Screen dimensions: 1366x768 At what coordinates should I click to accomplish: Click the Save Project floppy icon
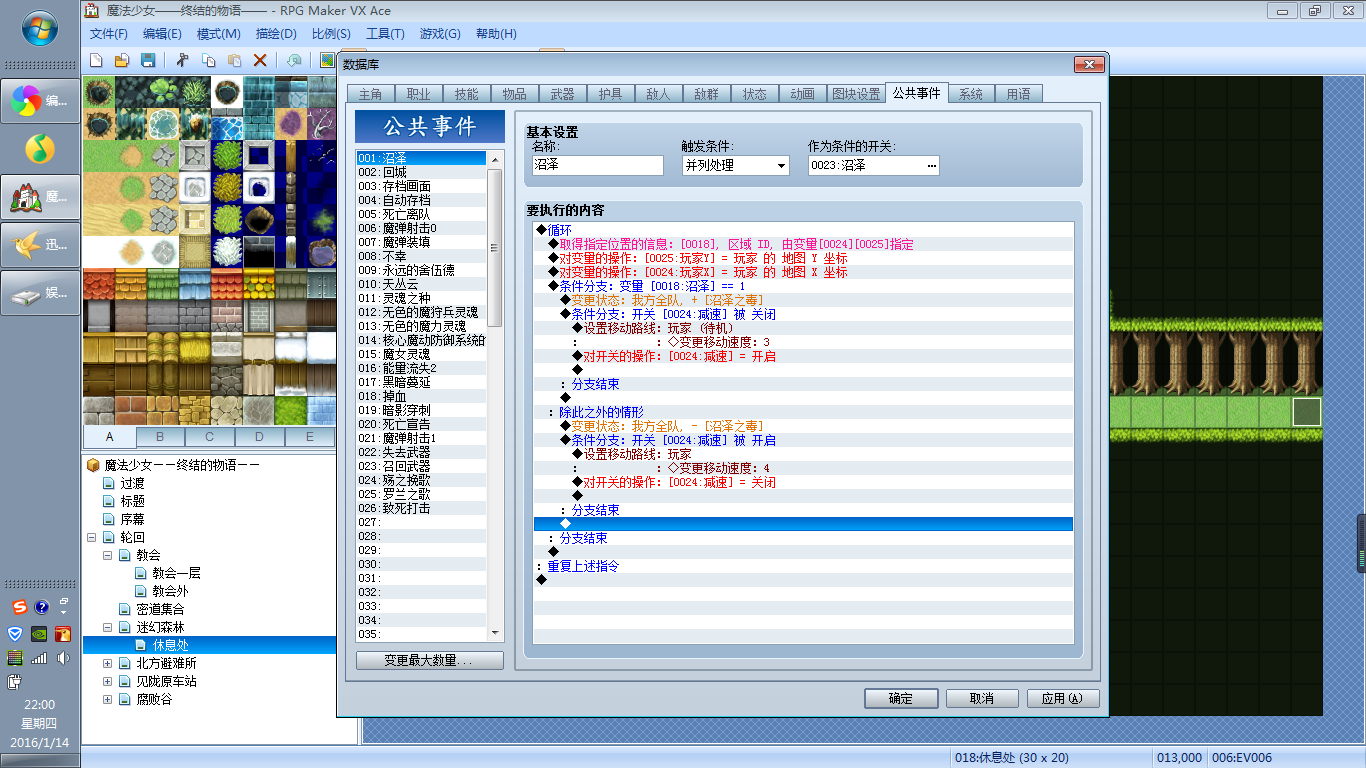(x=148, y=60)
